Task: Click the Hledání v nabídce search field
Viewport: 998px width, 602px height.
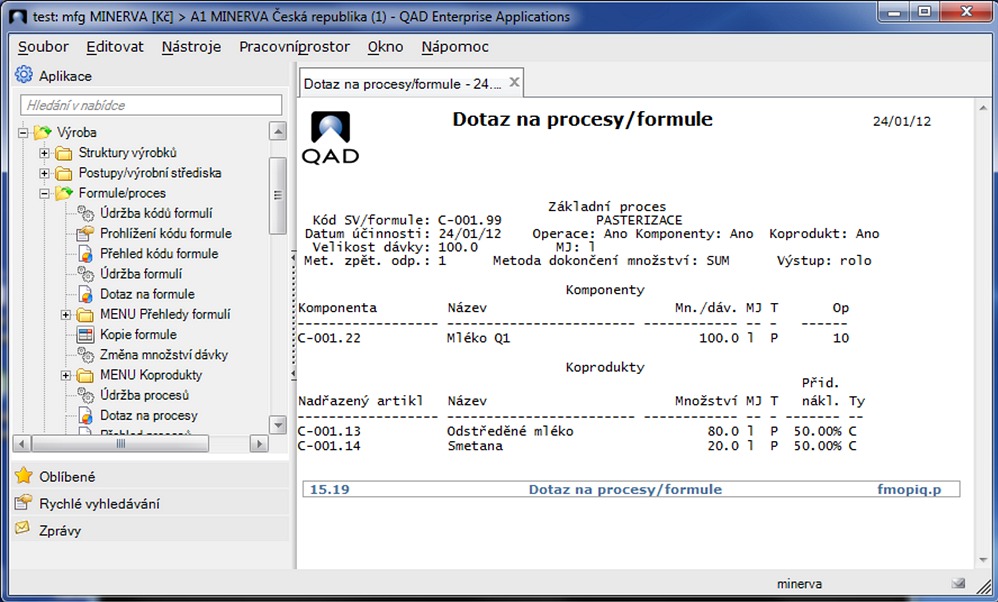Action: pyautogui.click(x=151, y=105)
